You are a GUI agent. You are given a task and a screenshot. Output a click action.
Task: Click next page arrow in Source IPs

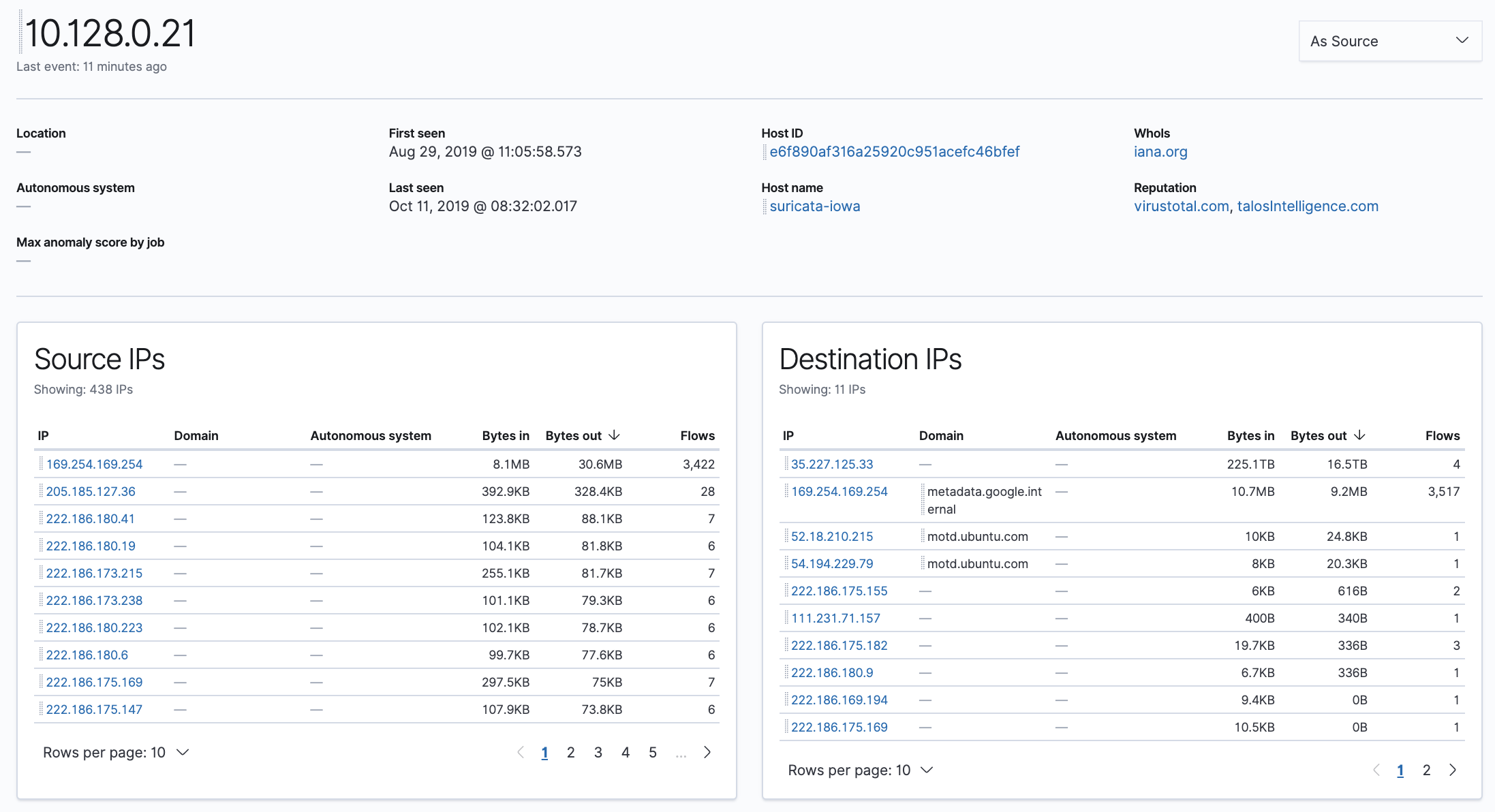pos(707,752)
